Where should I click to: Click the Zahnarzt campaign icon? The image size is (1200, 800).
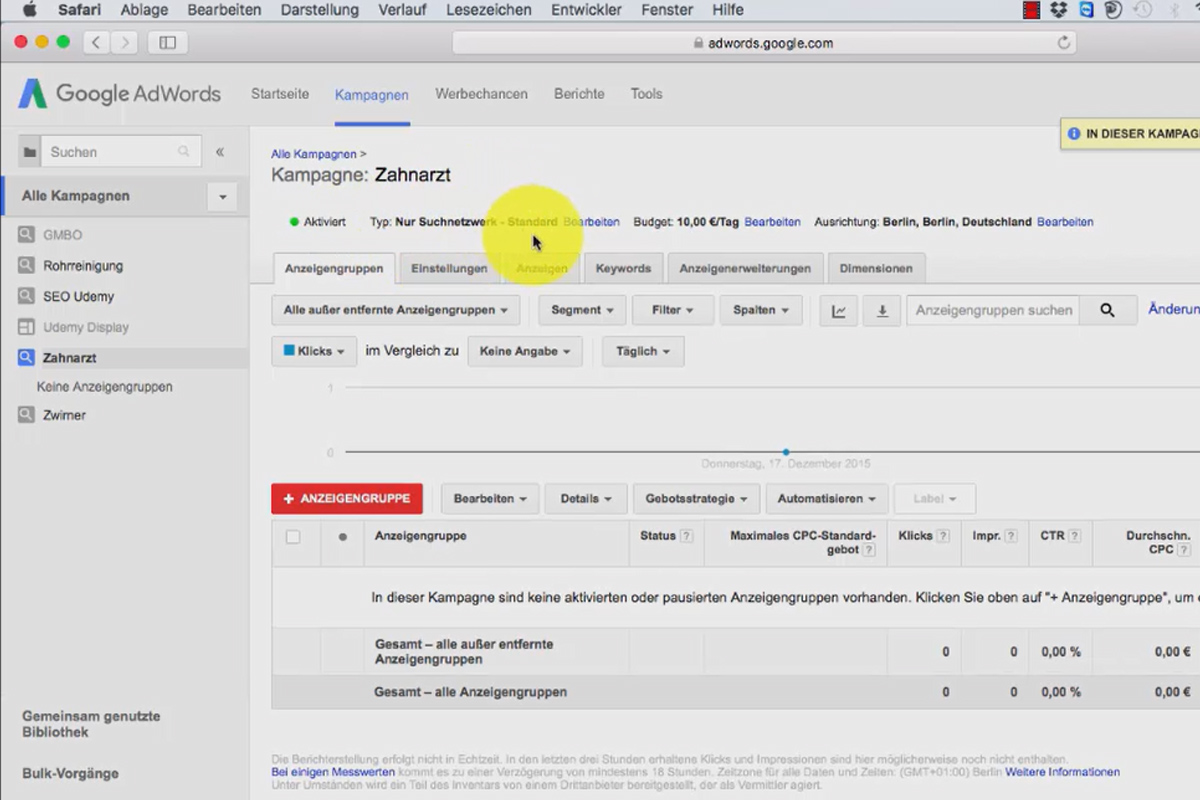pyautogui.click(x=26, y=357)
